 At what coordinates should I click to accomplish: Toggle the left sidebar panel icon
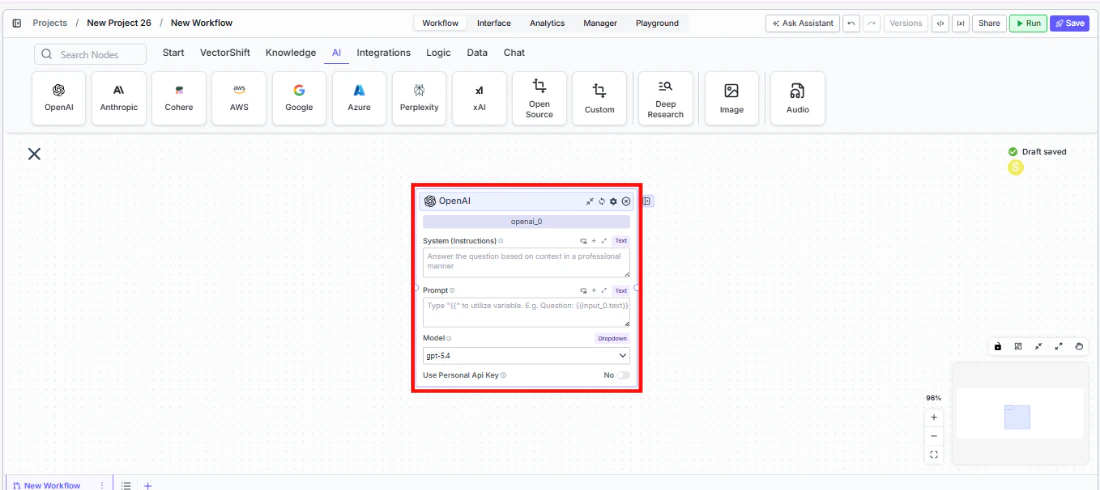coord(17,23)
